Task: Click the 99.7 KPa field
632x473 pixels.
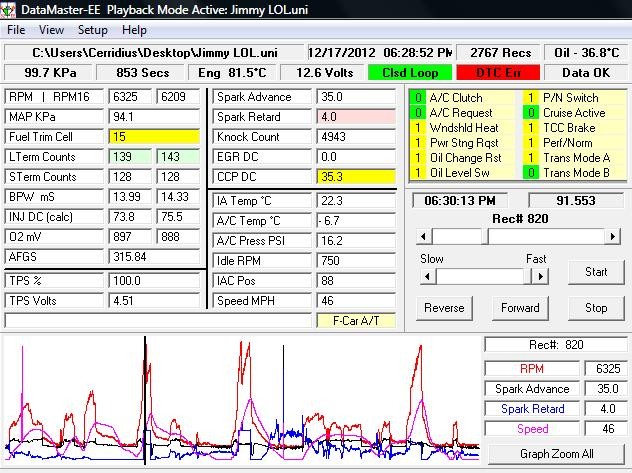Action: (x=50, y=73)
